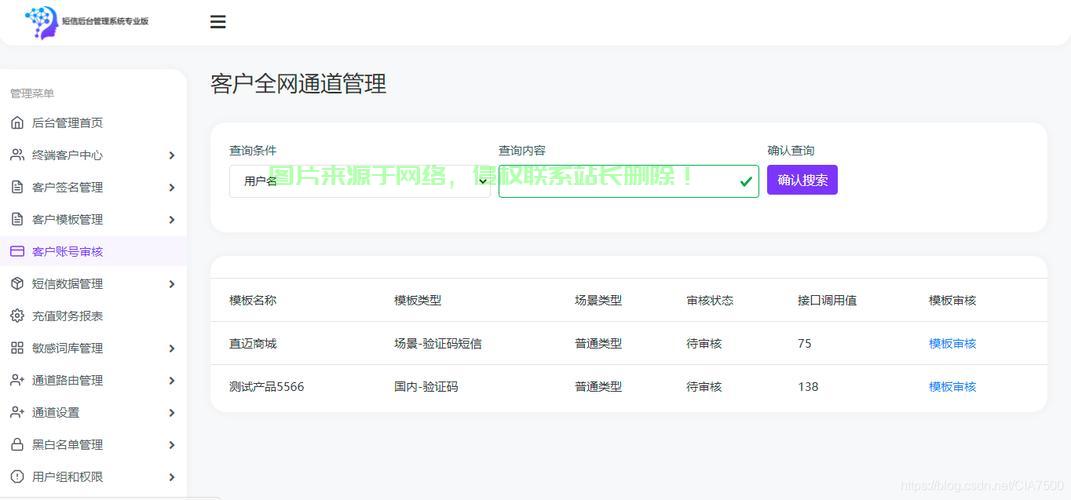1071x500 pixels.
Task: Click 模板审核 link for 直迈商城
Action: tap(952, 343)
